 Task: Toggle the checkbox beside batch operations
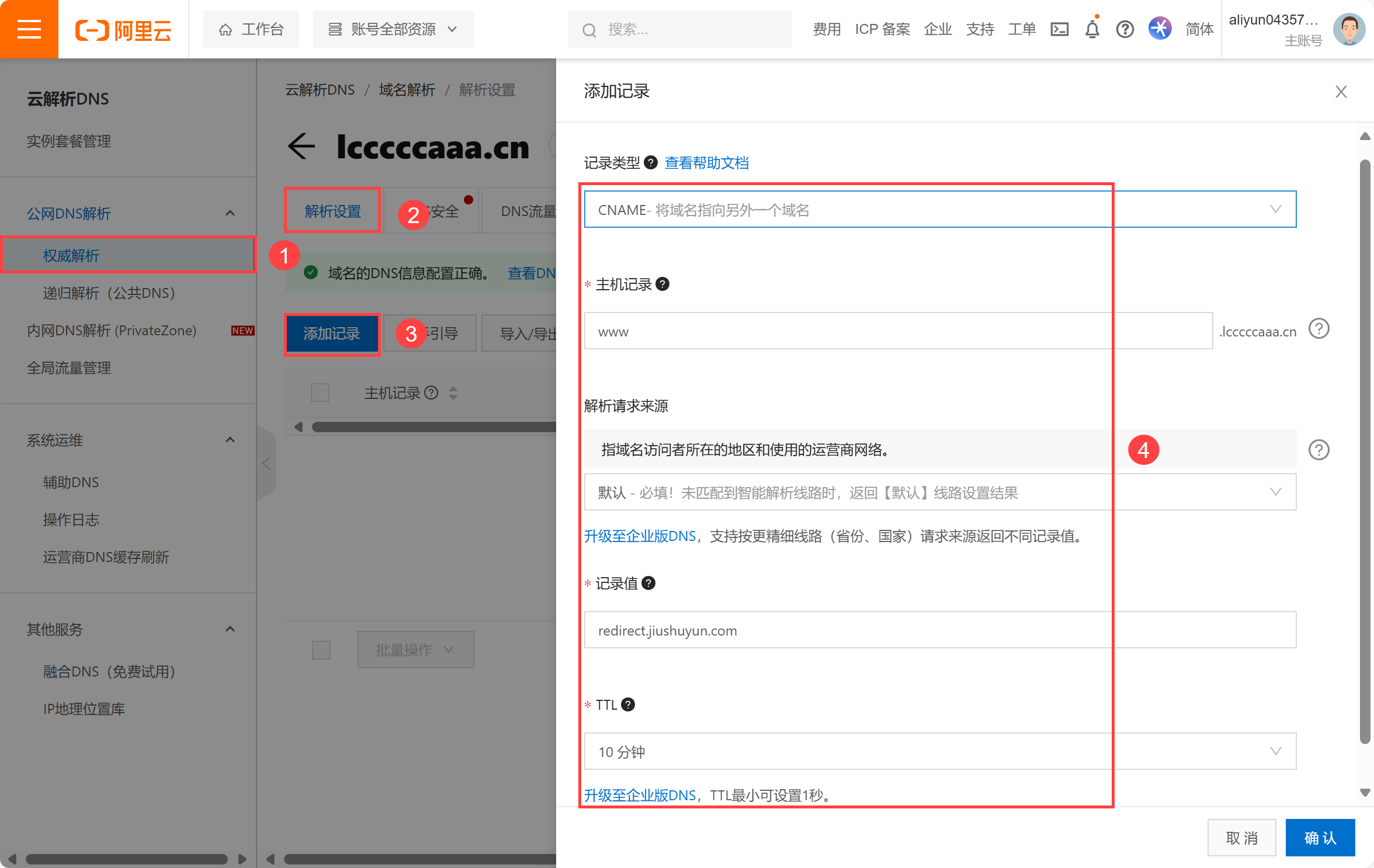(x=321, y=650)
